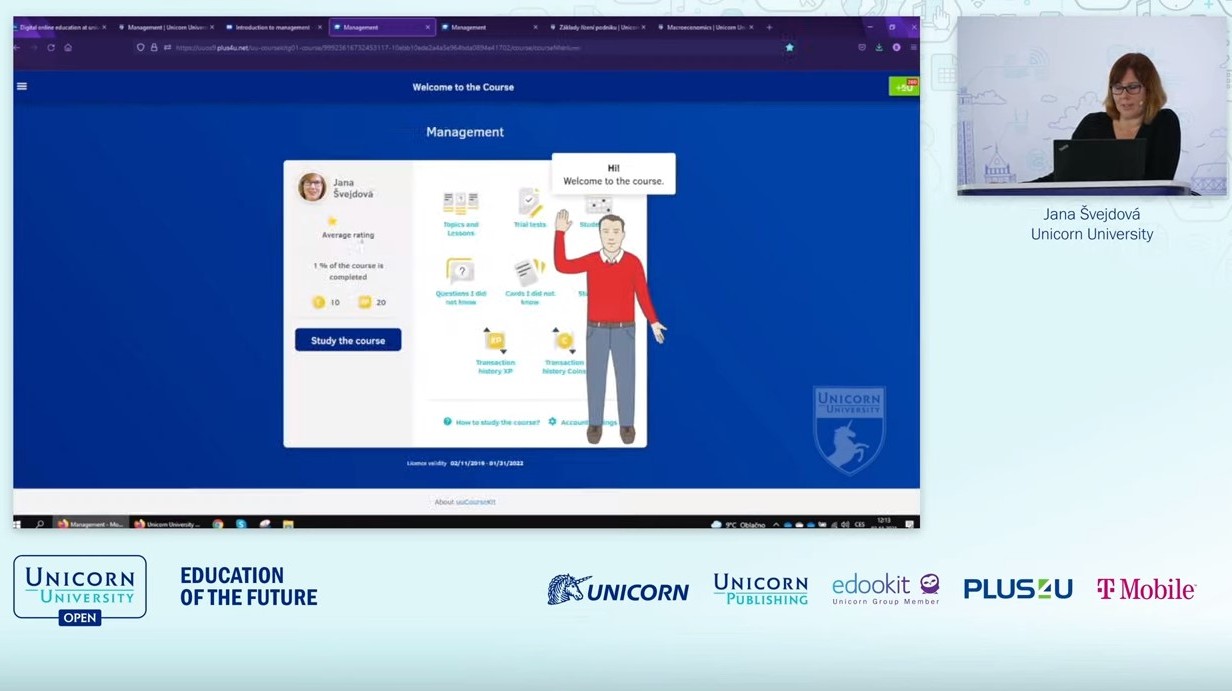Click the Management course title

(x=465, y=132)
